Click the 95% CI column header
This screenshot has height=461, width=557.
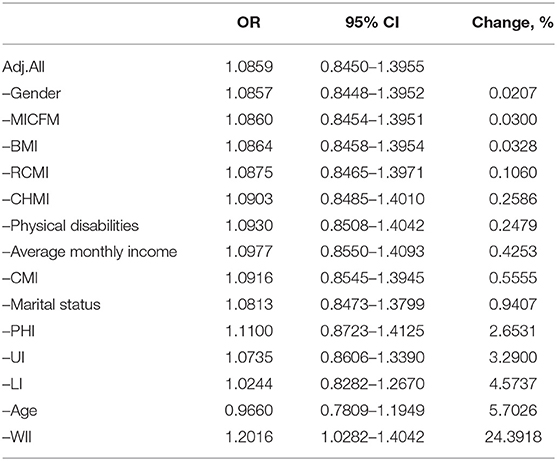coord(372,23)
